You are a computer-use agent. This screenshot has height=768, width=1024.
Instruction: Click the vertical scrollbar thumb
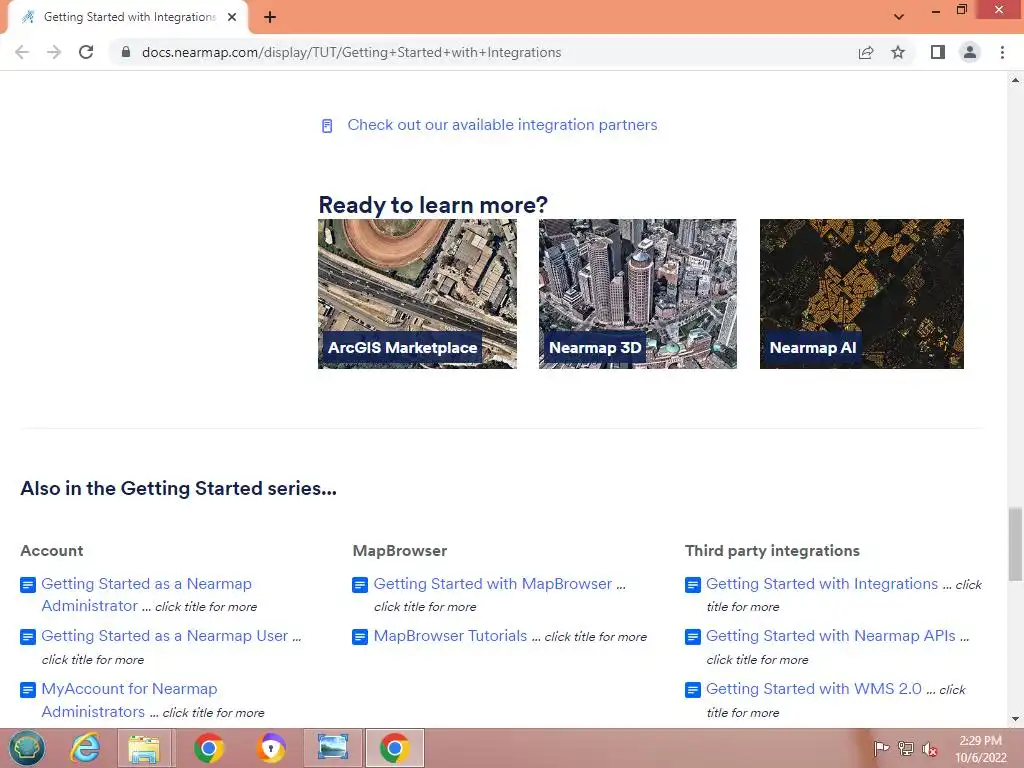tap(1015, 543)
